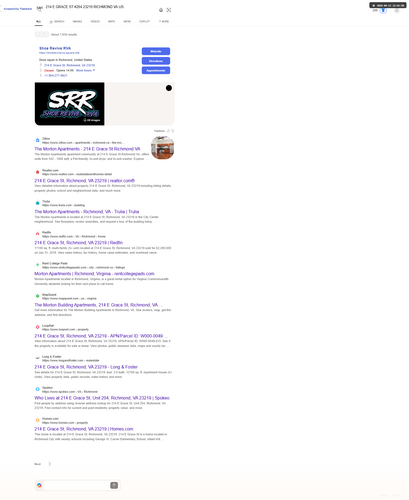This screenshot has width=409, height=500.
Task: Click the Redfin favicon
Action: coord(37,234)
